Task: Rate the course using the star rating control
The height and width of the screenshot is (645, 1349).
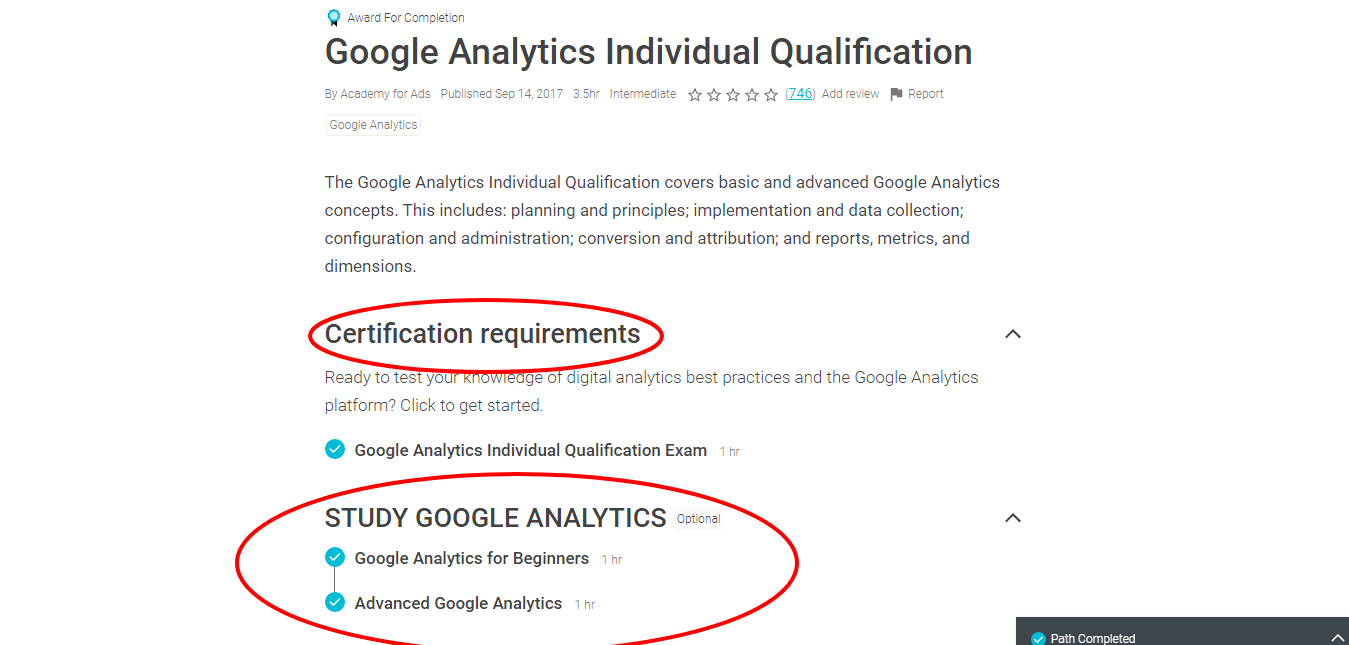Action: point(732,94)
